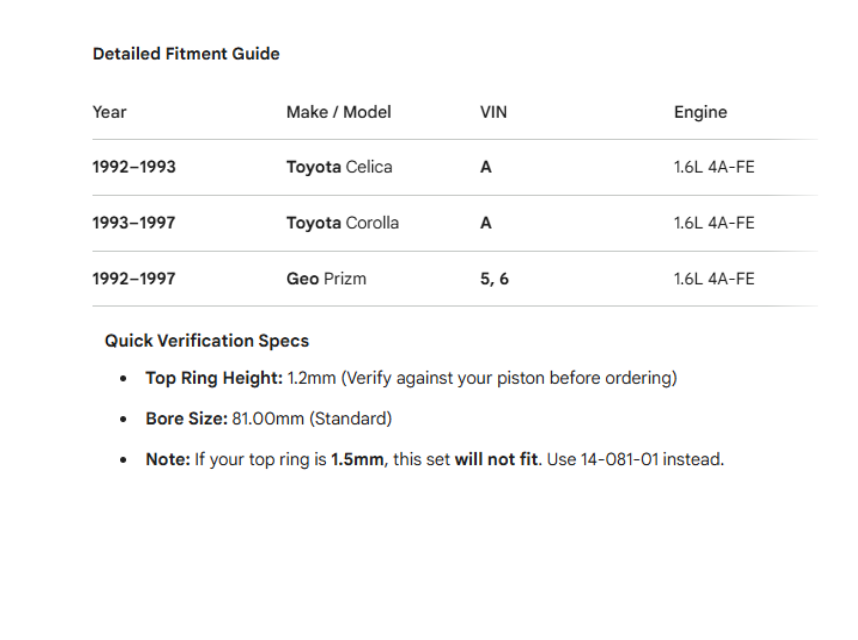Click the Quick Verification Specs heading
The image size is (858, 640).
point(207,341)
